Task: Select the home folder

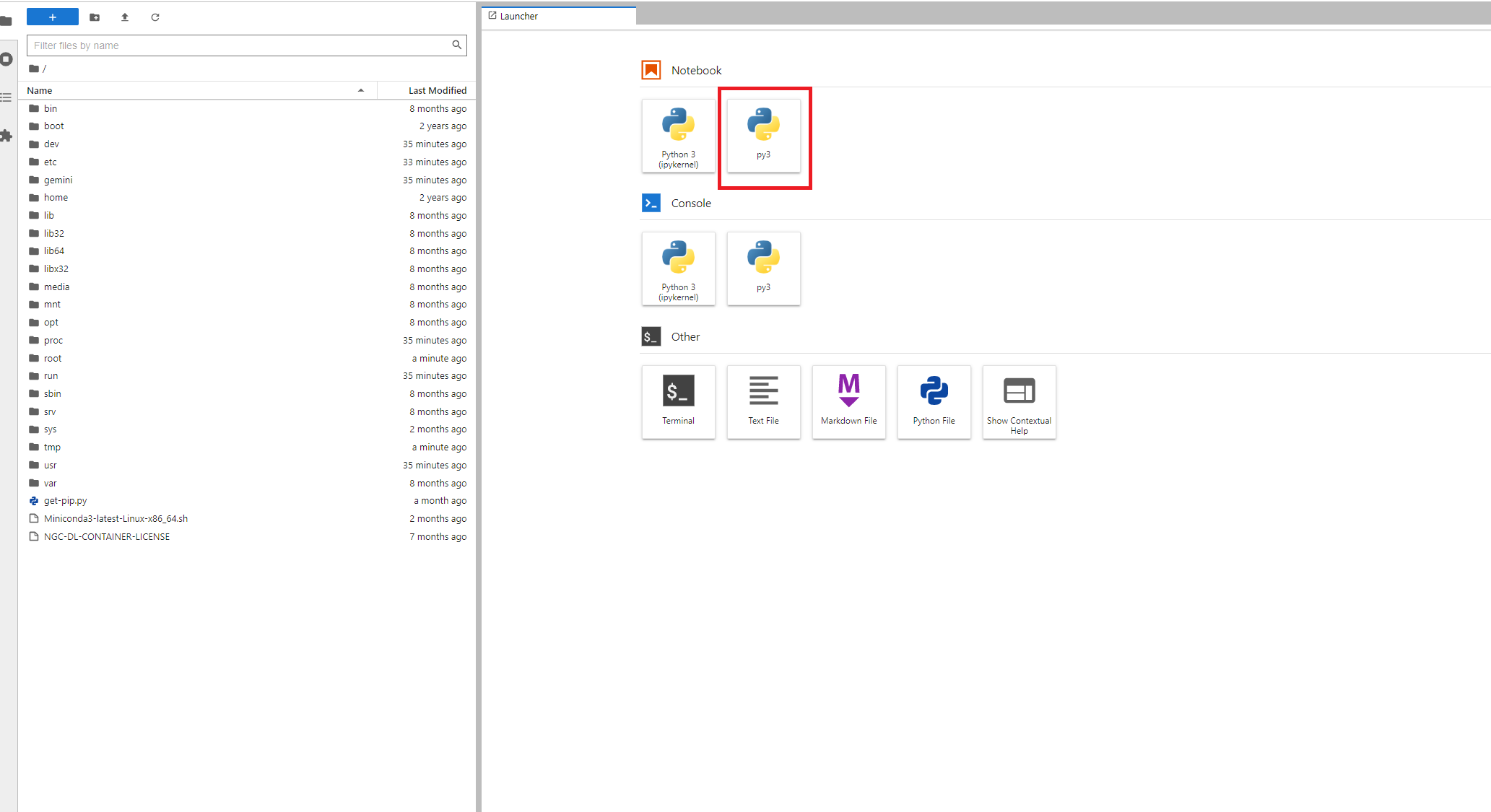Action: 247,197
